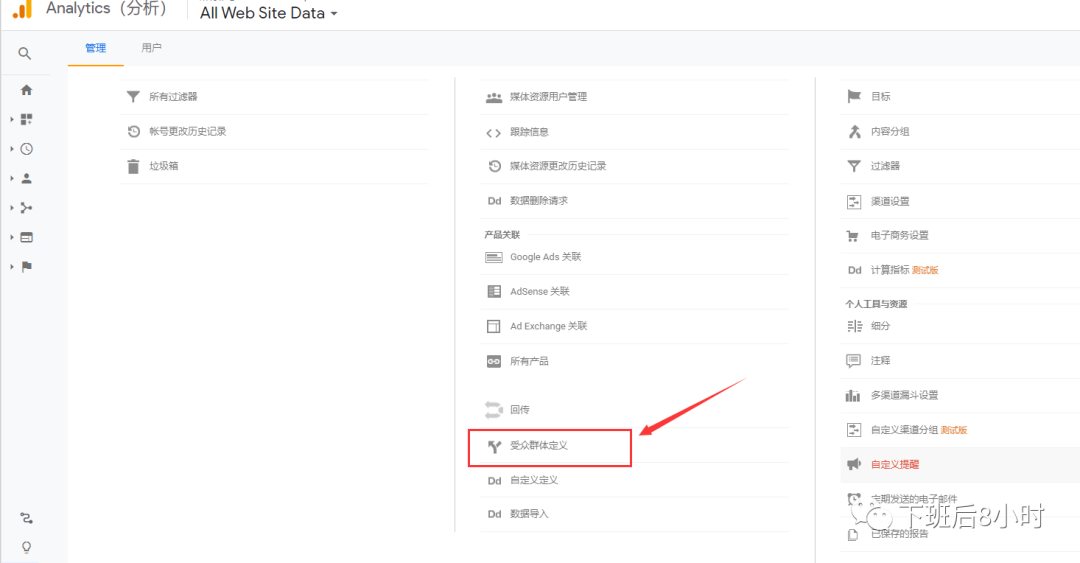Click the 所有过滤器 funnel icon
Screen dimensions: 1080x563
(133, 97)
